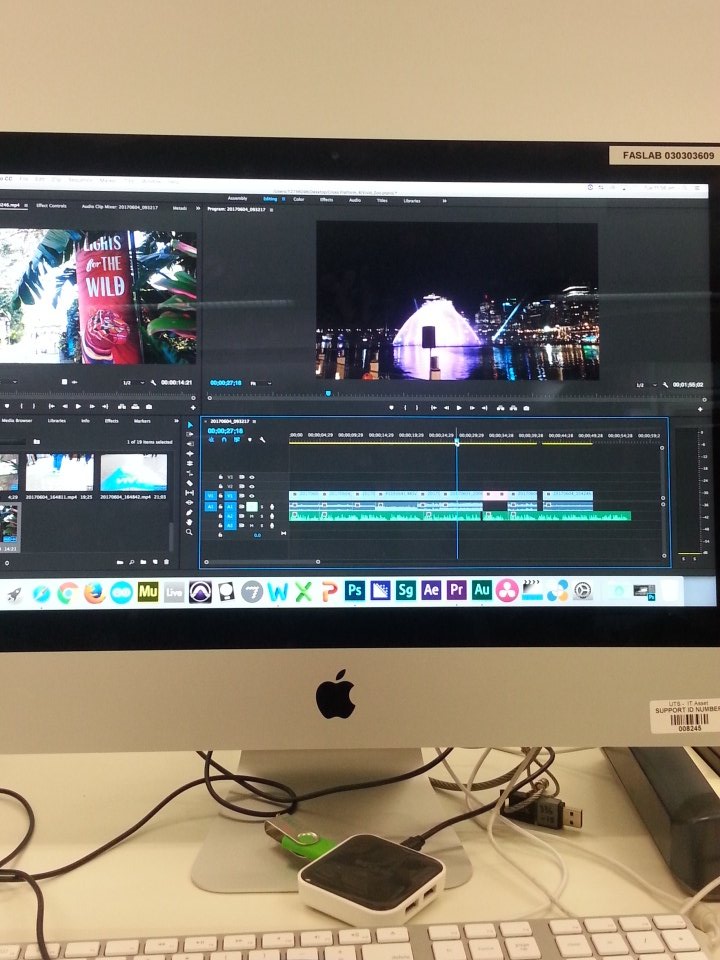Click Insert button in Source monitor
The image size is (720, 960).
point(122,407)
